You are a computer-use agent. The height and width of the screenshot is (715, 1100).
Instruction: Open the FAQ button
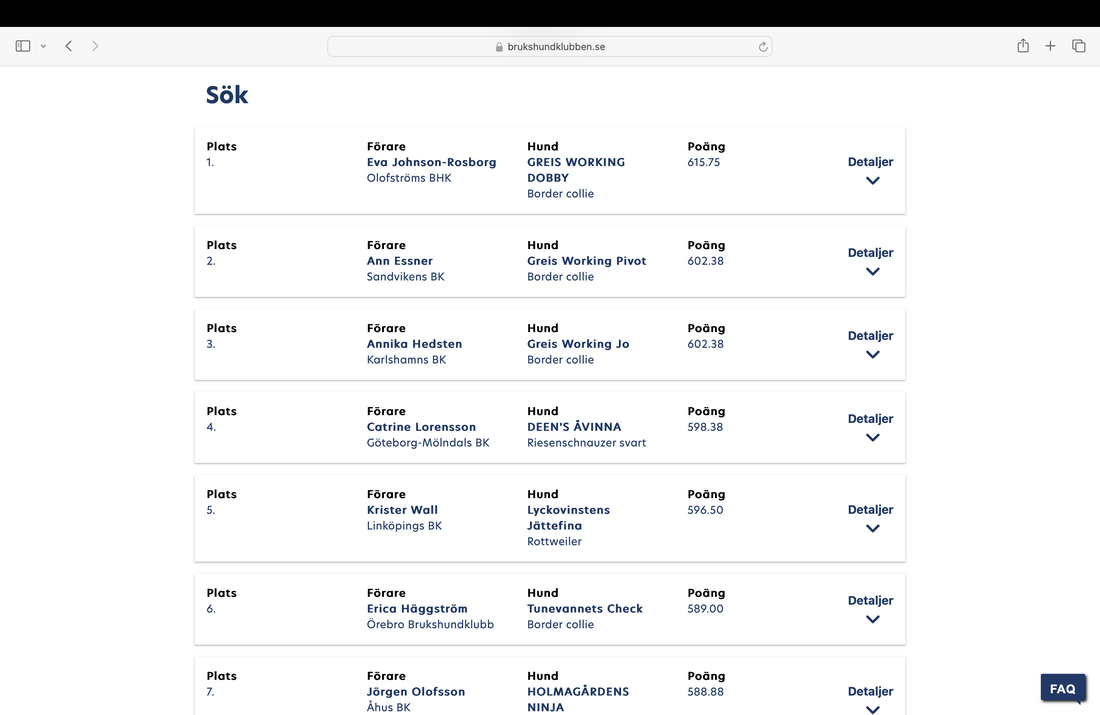pyautogui.click(x=1062, y=689)
